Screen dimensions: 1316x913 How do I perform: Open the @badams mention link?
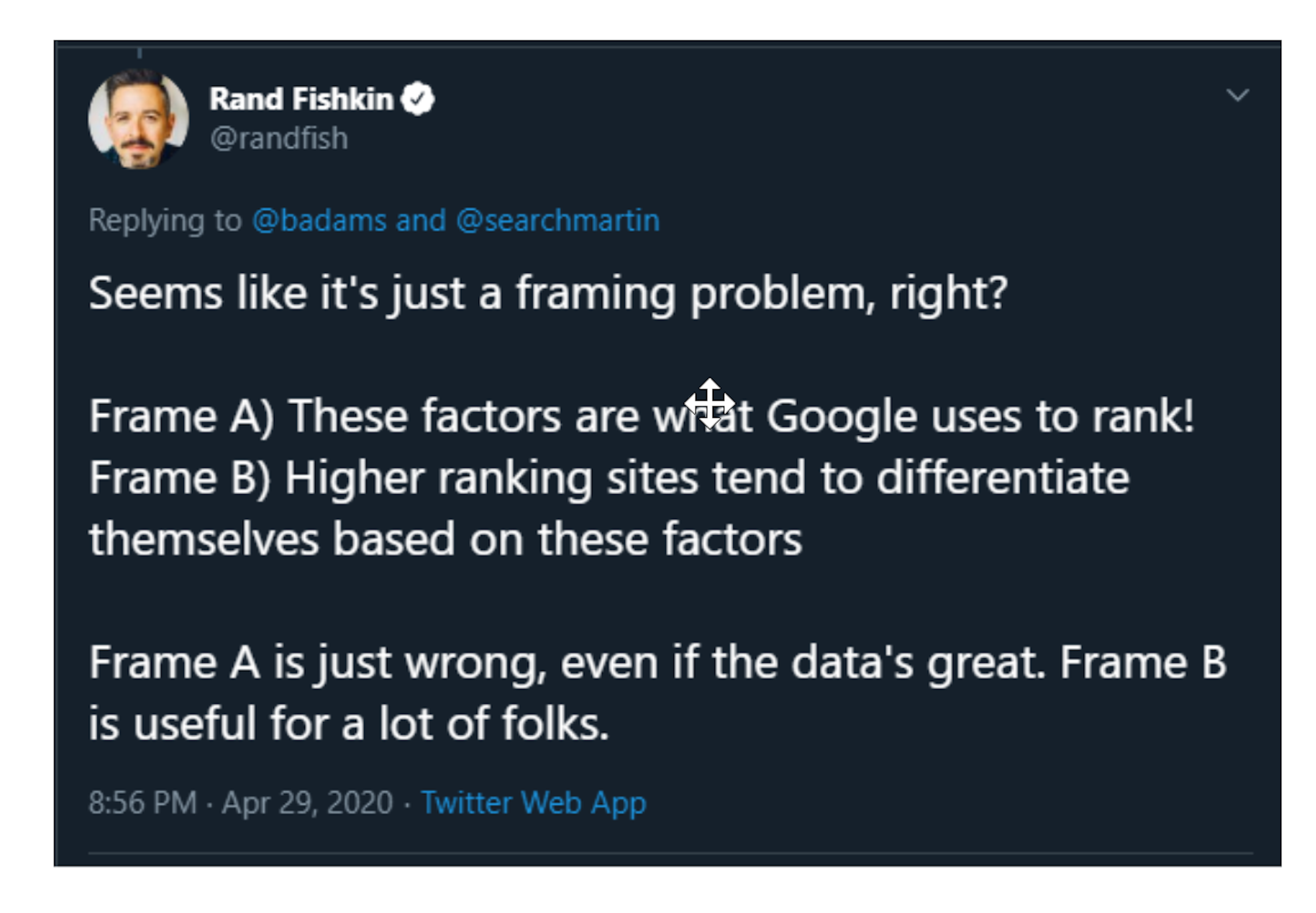point(319,220)
